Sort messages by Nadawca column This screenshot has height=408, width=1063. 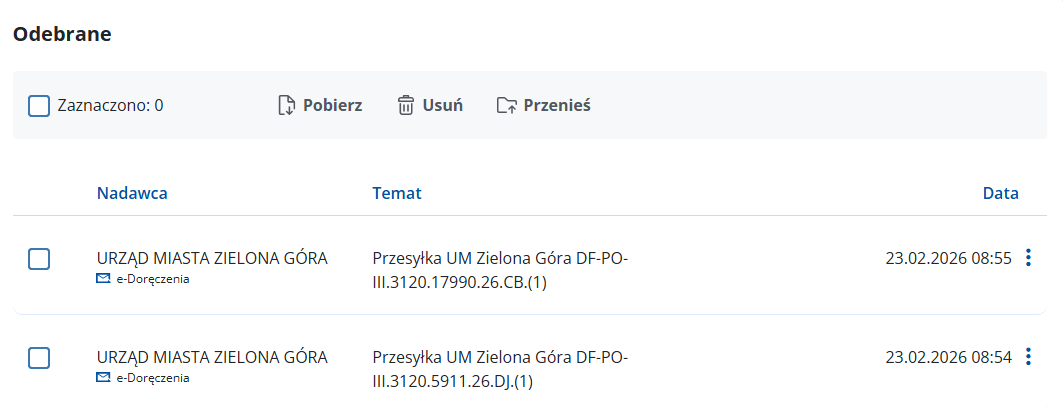132,193
